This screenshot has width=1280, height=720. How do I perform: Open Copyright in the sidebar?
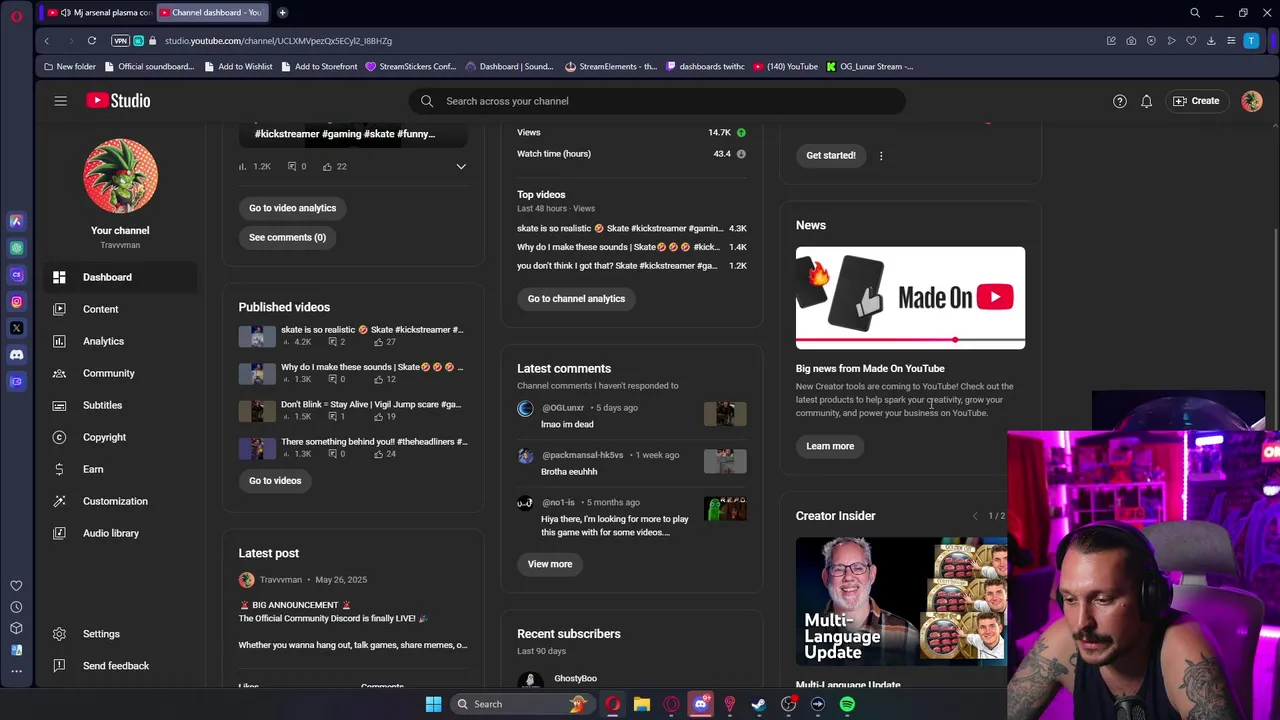tap(120, 437)
